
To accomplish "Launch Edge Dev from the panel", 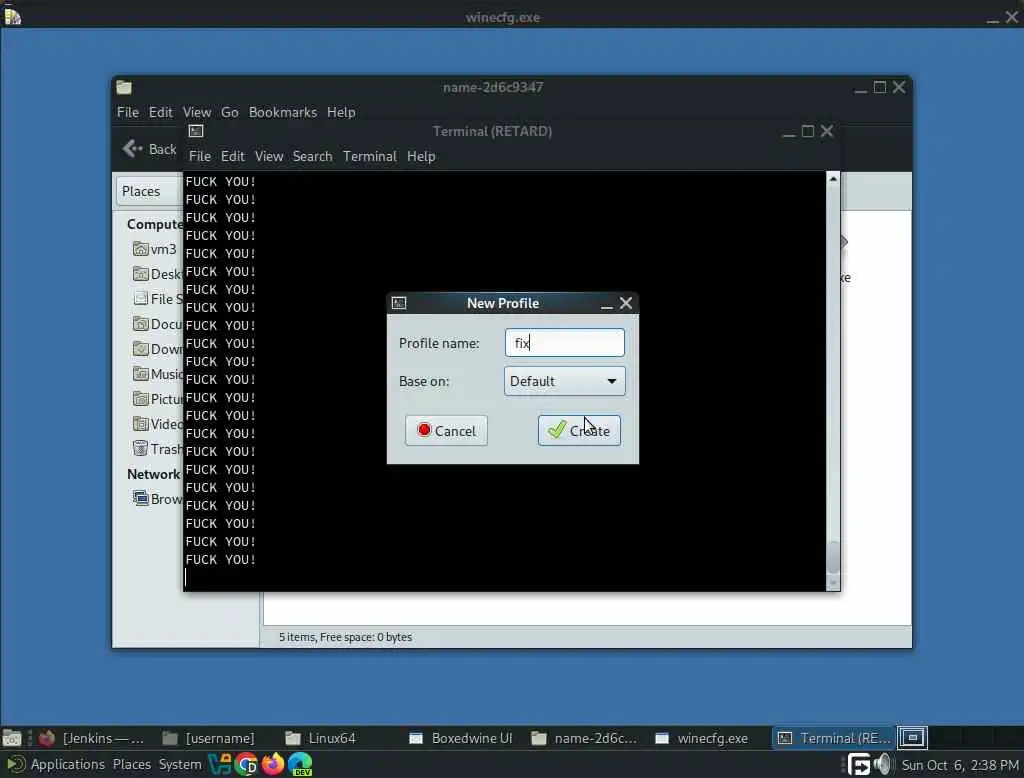I will (x=300, y=764).
